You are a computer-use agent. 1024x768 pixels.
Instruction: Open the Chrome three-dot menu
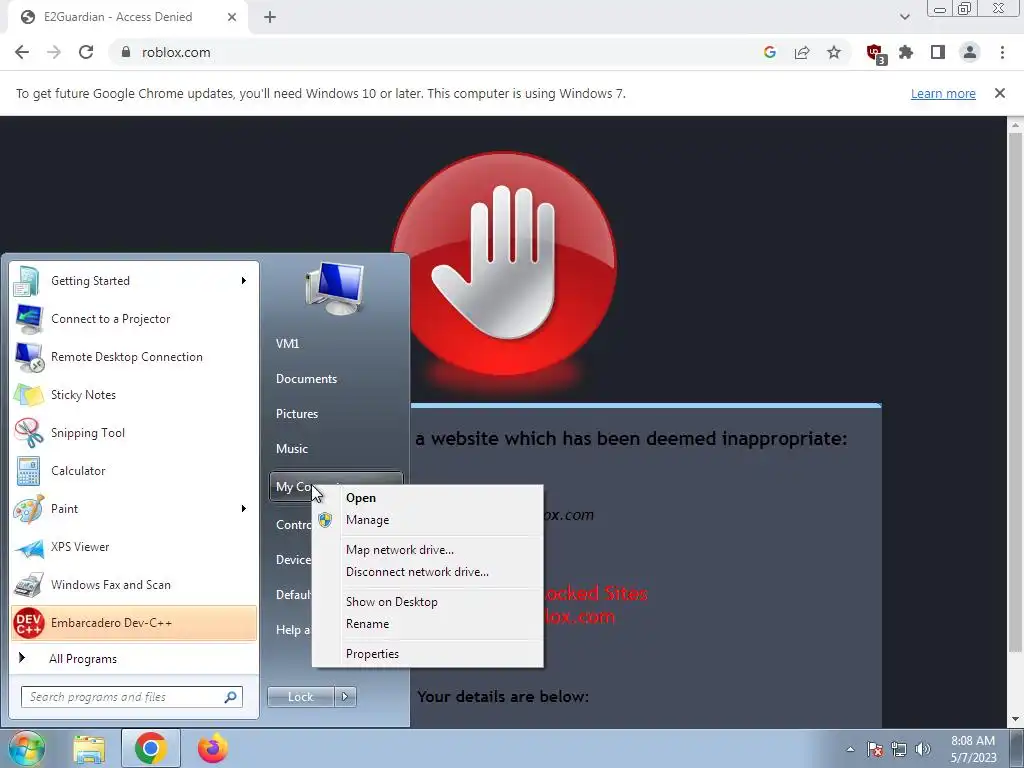[1002, 52]
